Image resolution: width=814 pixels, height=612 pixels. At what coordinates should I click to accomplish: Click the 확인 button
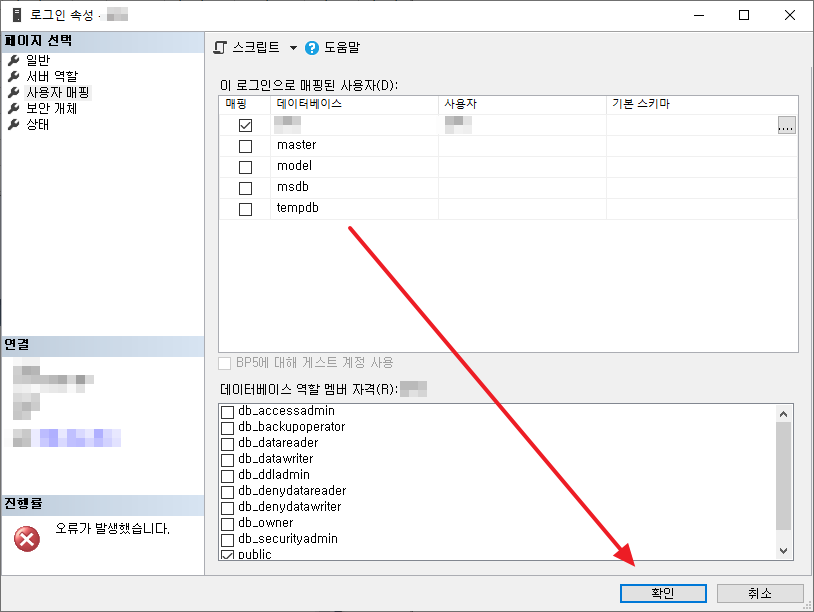tap(662, 593)
